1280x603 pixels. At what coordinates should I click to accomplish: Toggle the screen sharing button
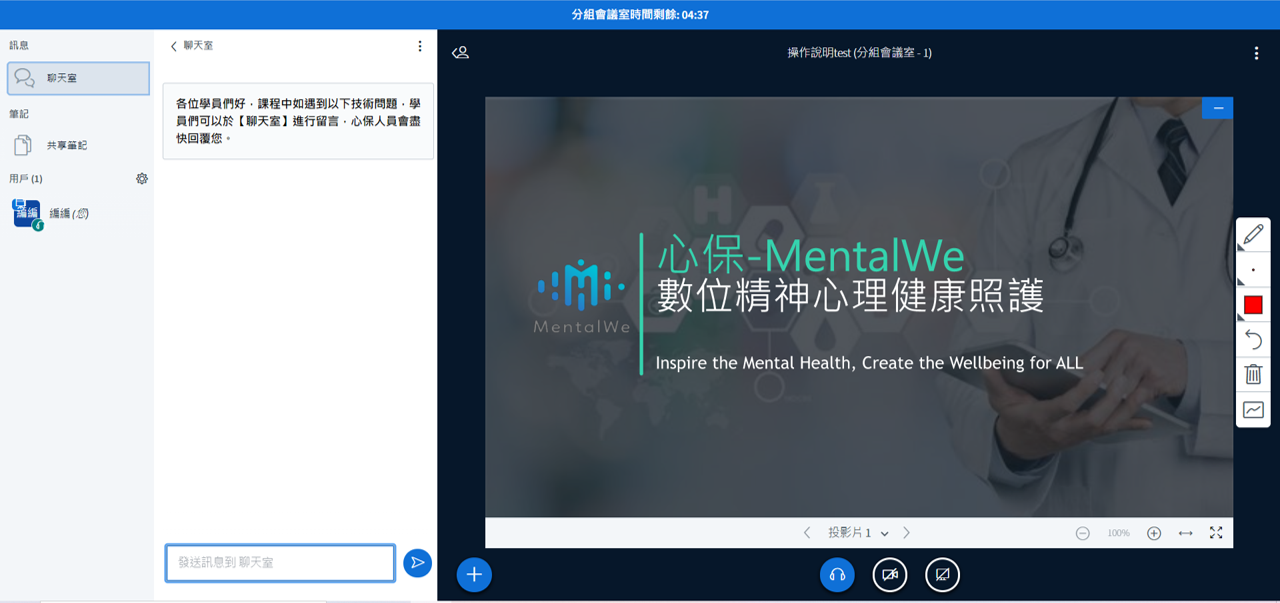click(942, 574)
